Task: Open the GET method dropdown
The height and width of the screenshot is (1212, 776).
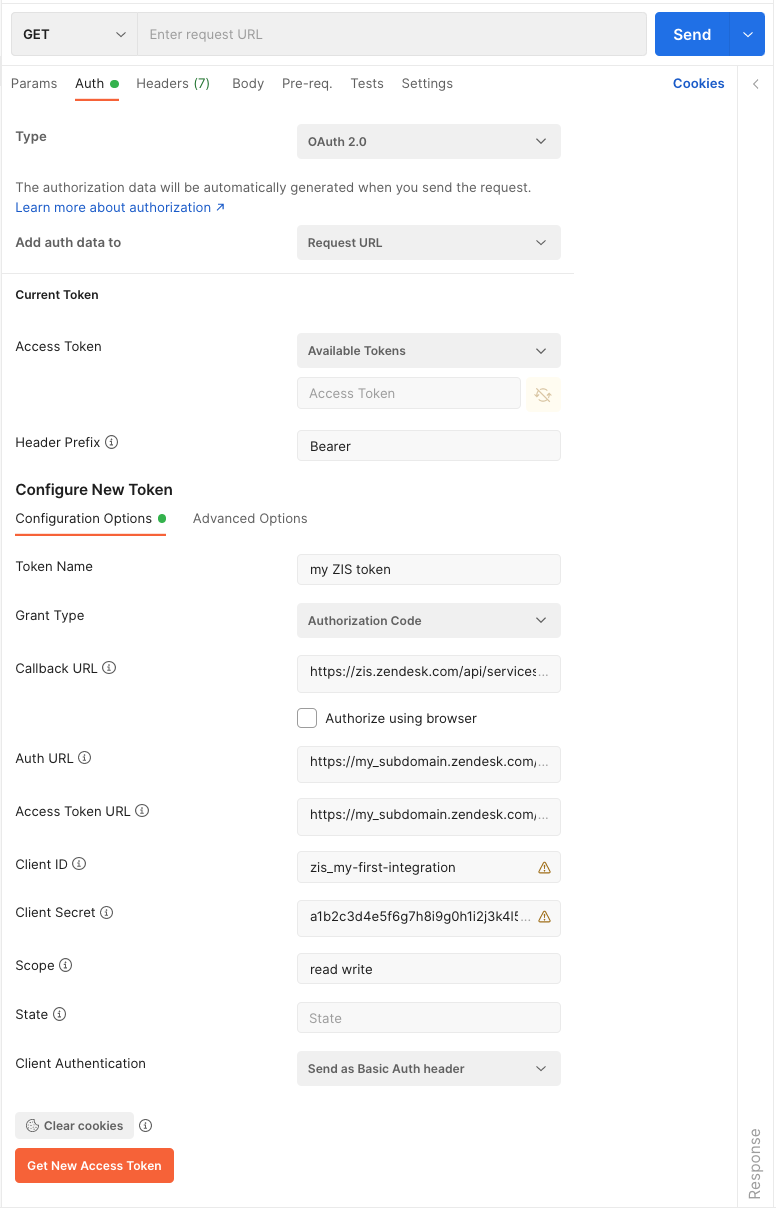Action: pyautogui.click(x=74, y=34)
